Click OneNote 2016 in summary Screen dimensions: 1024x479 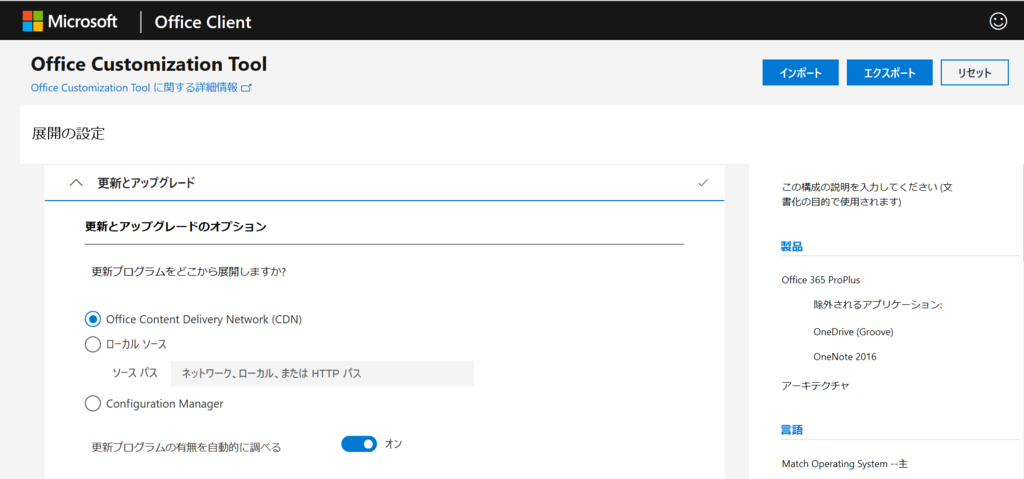click(844, 357)
